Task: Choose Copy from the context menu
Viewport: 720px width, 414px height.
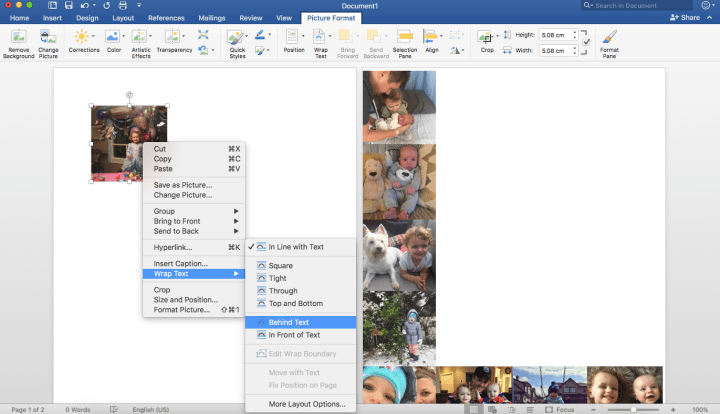Action: 194,159
